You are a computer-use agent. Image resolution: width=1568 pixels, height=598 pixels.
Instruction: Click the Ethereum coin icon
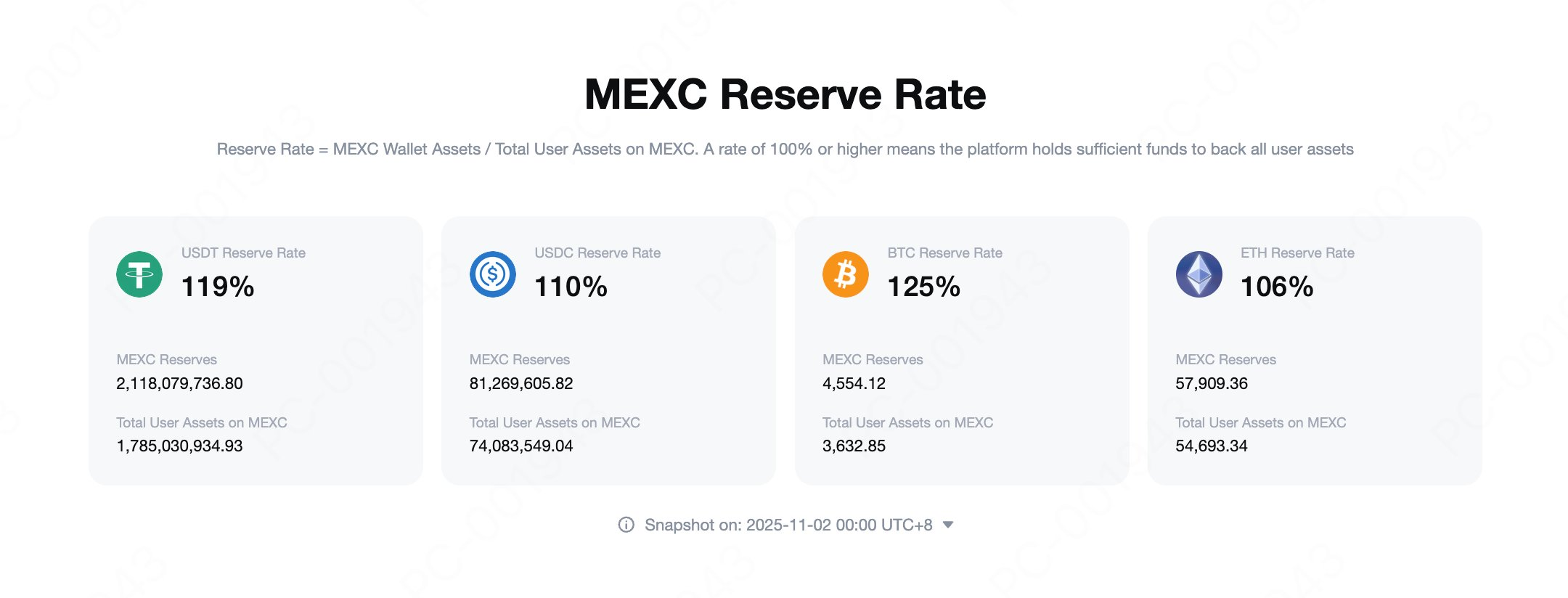[x=1198, y=274]
